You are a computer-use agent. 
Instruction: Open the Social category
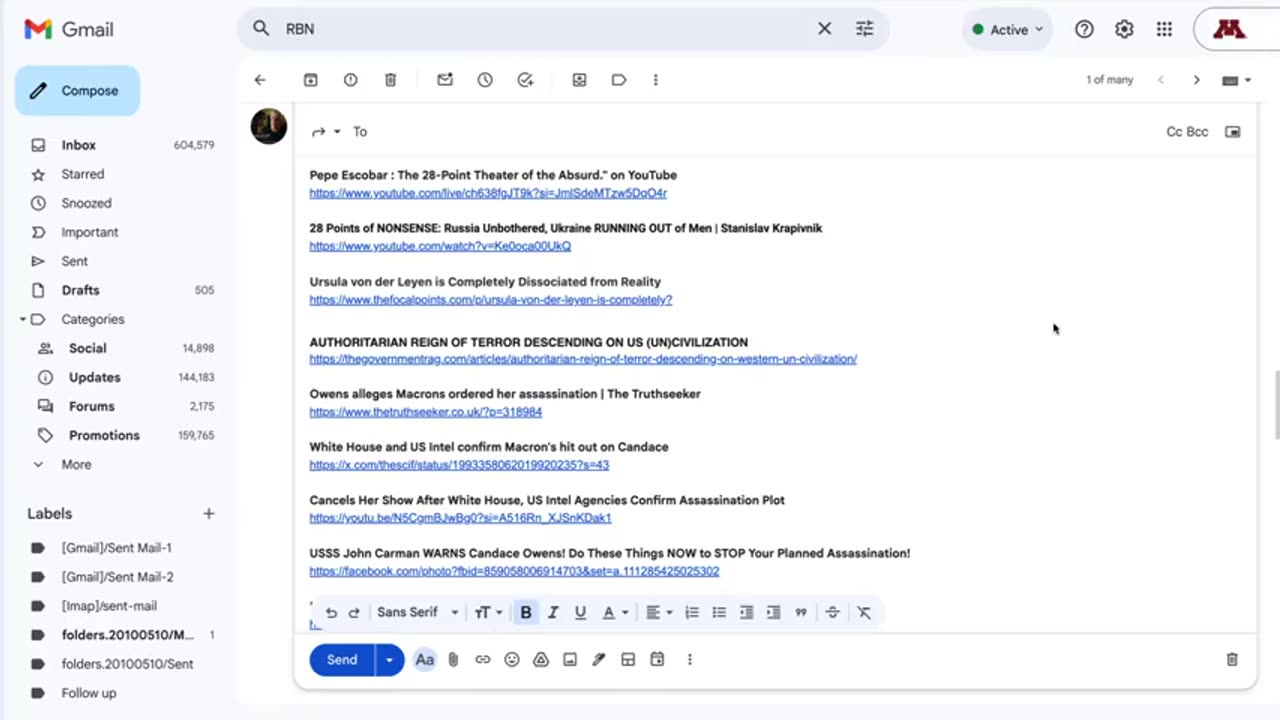(x=87, y=348)
